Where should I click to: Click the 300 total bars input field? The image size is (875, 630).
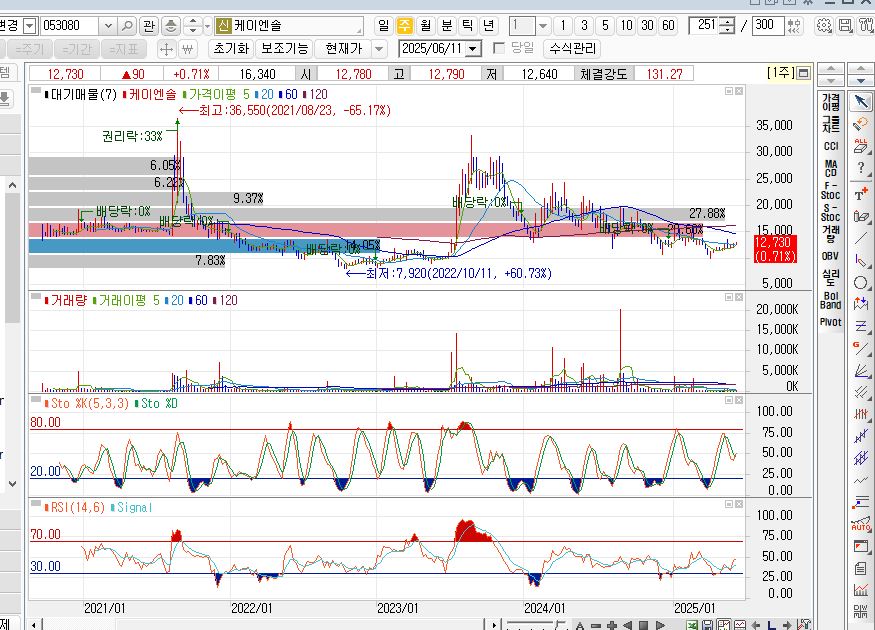(x=768, y=26)
